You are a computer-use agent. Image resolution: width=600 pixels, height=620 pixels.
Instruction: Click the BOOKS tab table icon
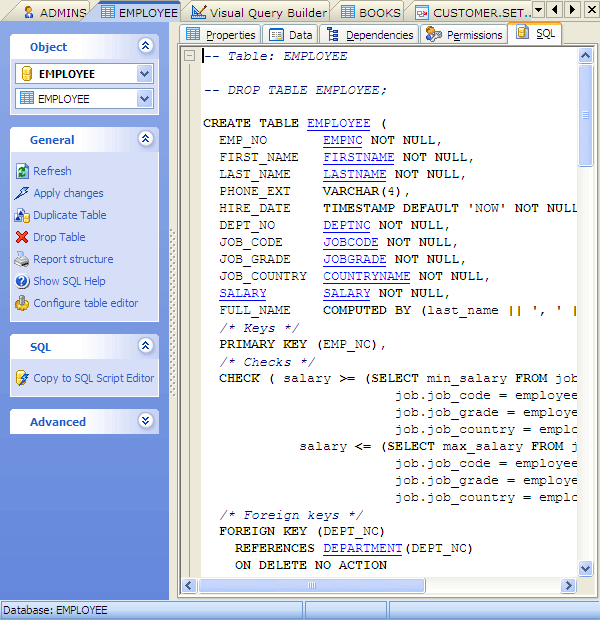pyautogui.click(x=348, y=12)
